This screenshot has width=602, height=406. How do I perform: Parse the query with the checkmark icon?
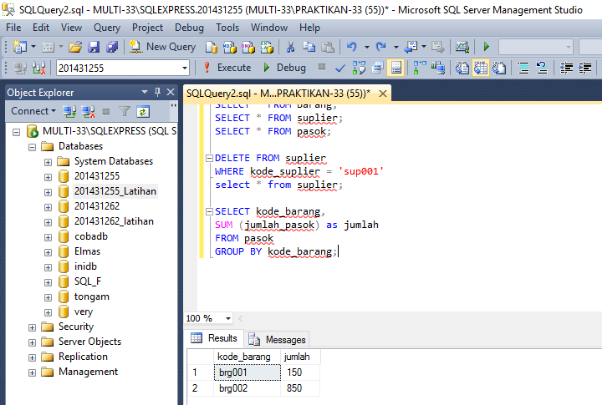340,68
